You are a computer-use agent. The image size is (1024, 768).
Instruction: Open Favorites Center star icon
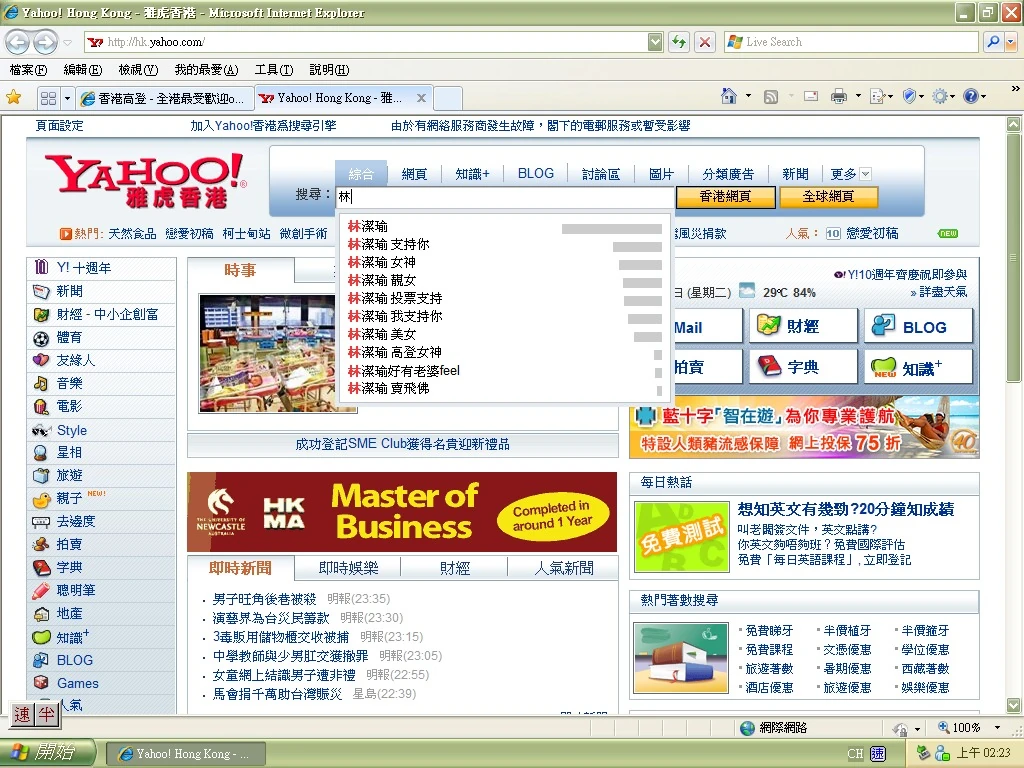pyautogui.click(x=14, y=98)
